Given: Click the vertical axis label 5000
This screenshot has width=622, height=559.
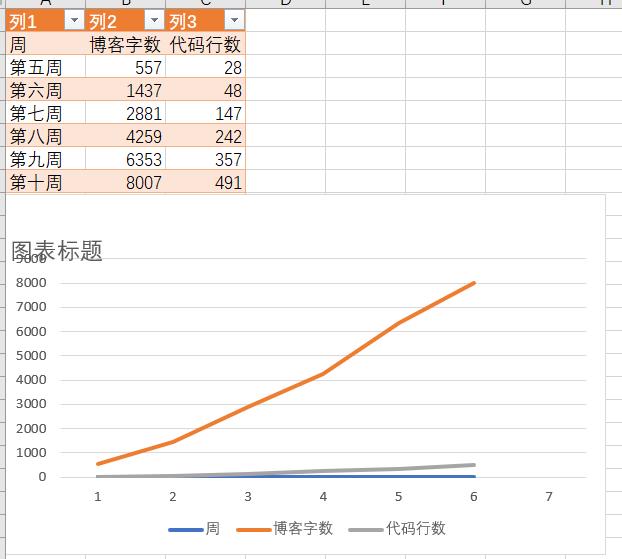Looking at the screenshot, I should (31, 355).
